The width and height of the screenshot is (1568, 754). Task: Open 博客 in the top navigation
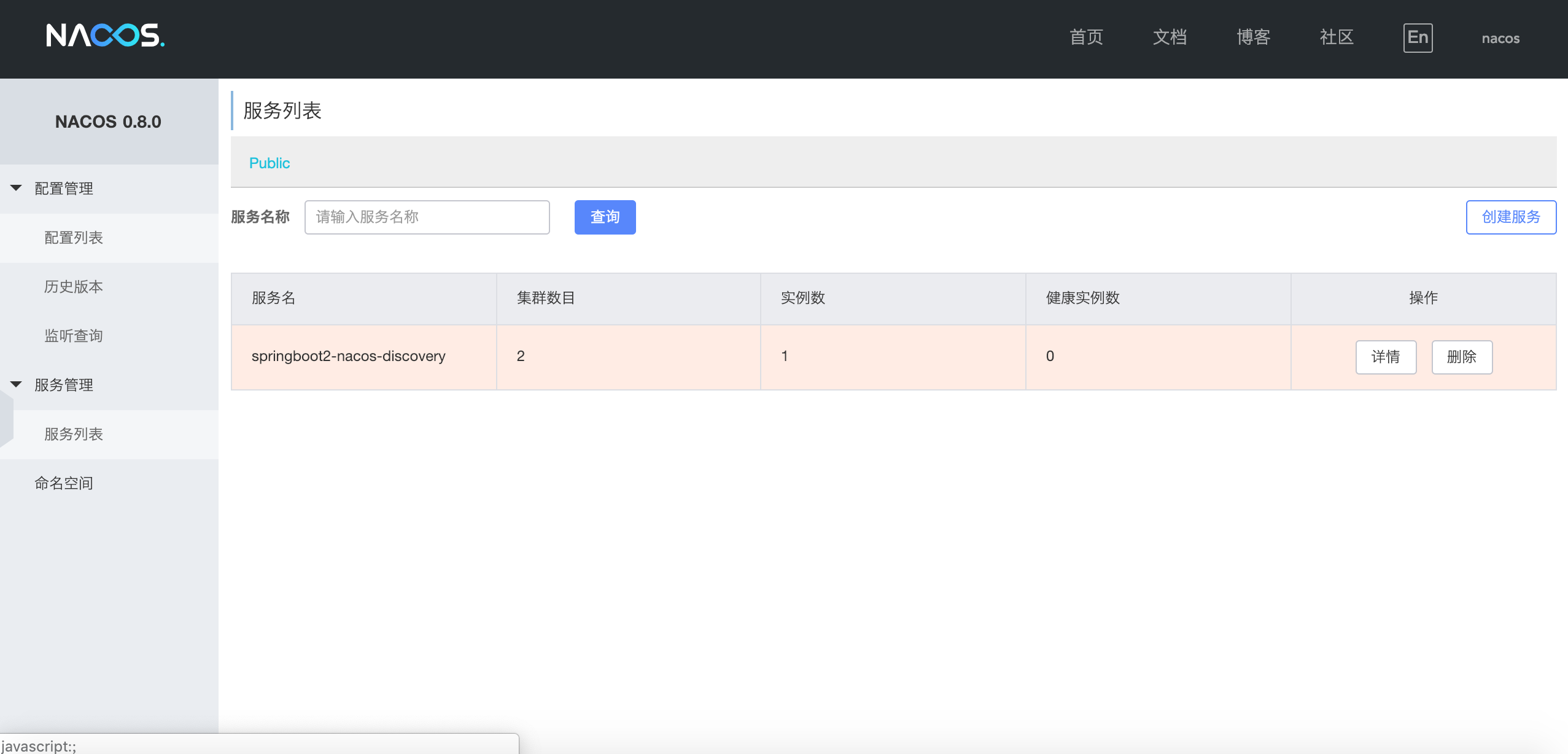[x=1253, y=37]
